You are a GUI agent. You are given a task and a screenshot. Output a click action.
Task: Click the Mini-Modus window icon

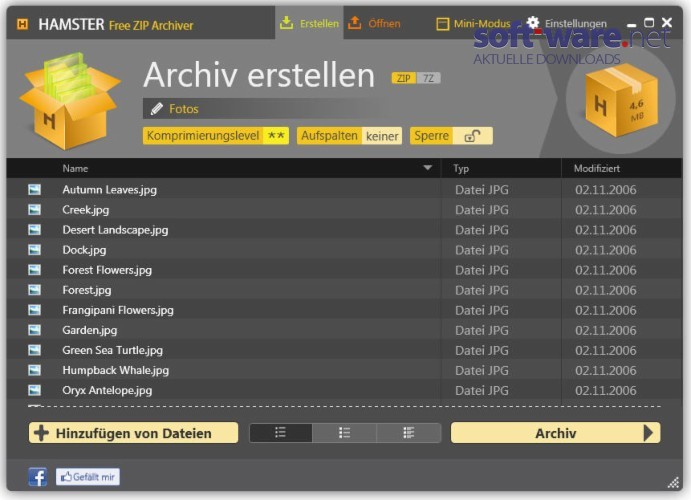click(x=442, y=24)
